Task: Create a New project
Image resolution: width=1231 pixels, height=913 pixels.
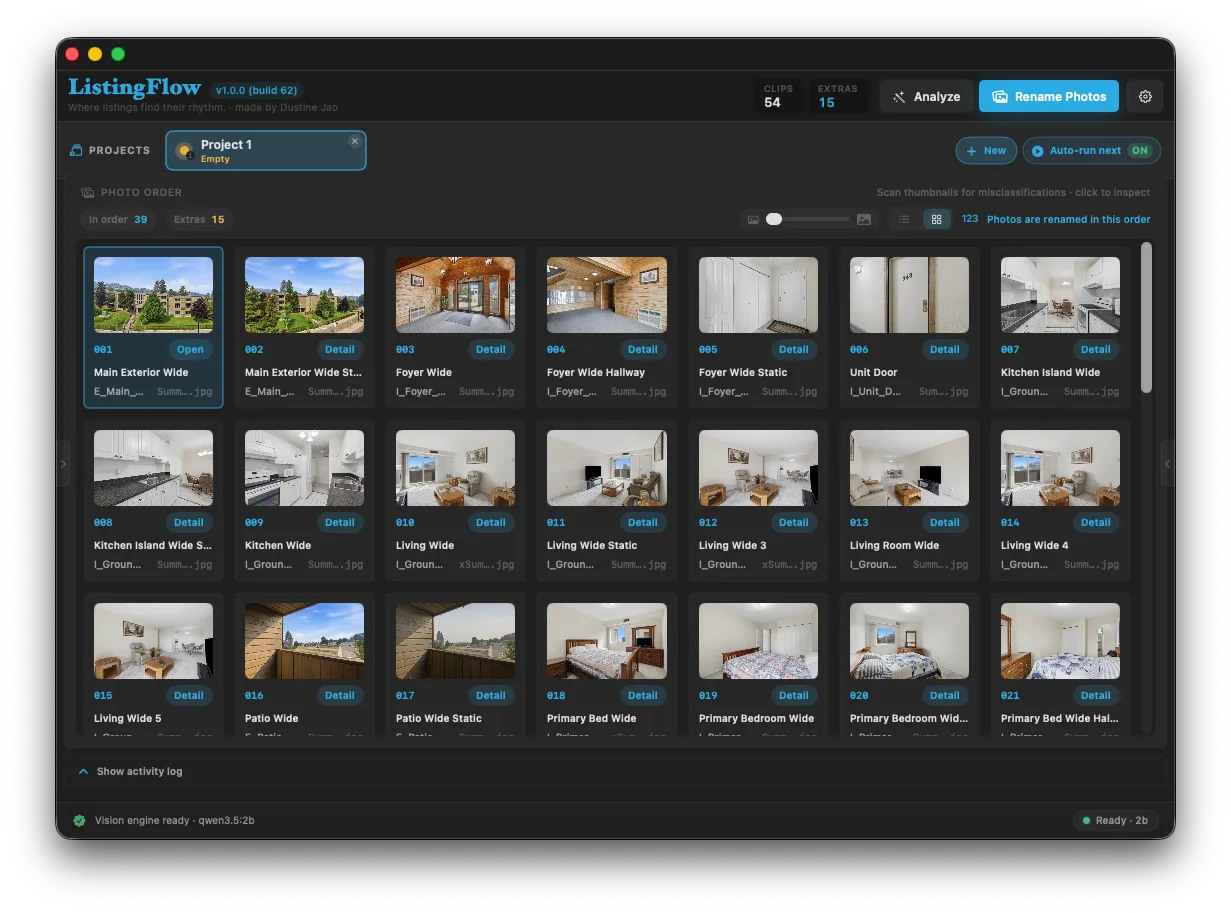Action: [986, 151]
